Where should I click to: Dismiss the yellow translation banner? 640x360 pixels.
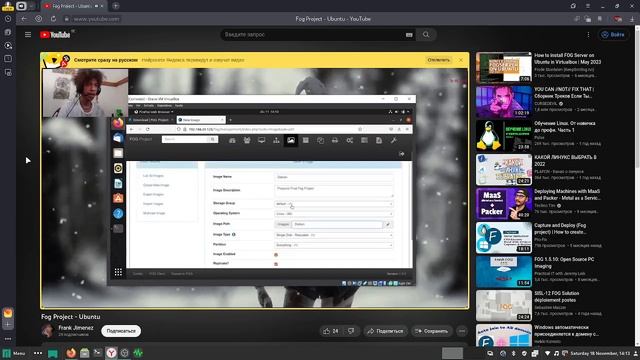click(x=461, y=60)
